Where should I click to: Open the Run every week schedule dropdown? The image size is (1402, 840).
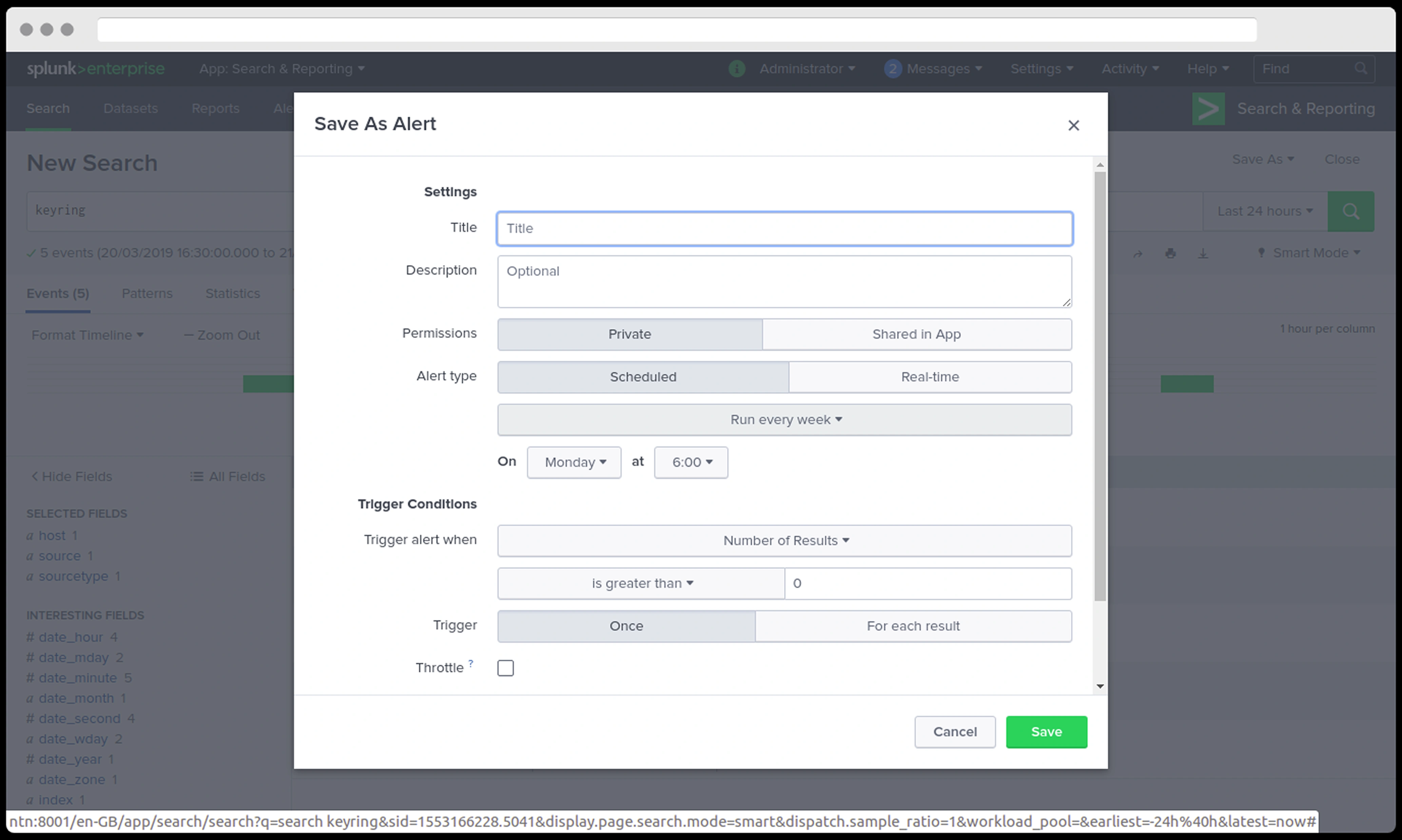pos(784,419)
